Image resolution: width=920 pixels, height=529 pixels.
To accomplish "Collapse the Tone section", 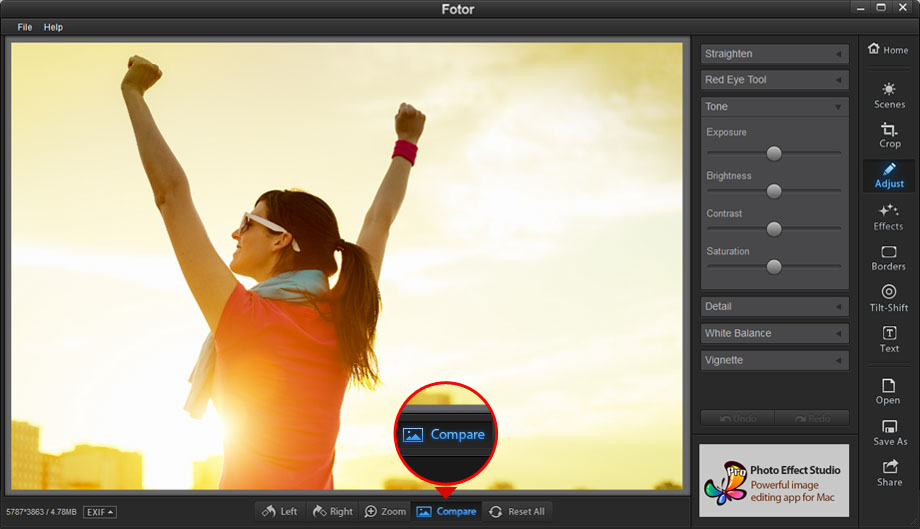I will [775, 106].
